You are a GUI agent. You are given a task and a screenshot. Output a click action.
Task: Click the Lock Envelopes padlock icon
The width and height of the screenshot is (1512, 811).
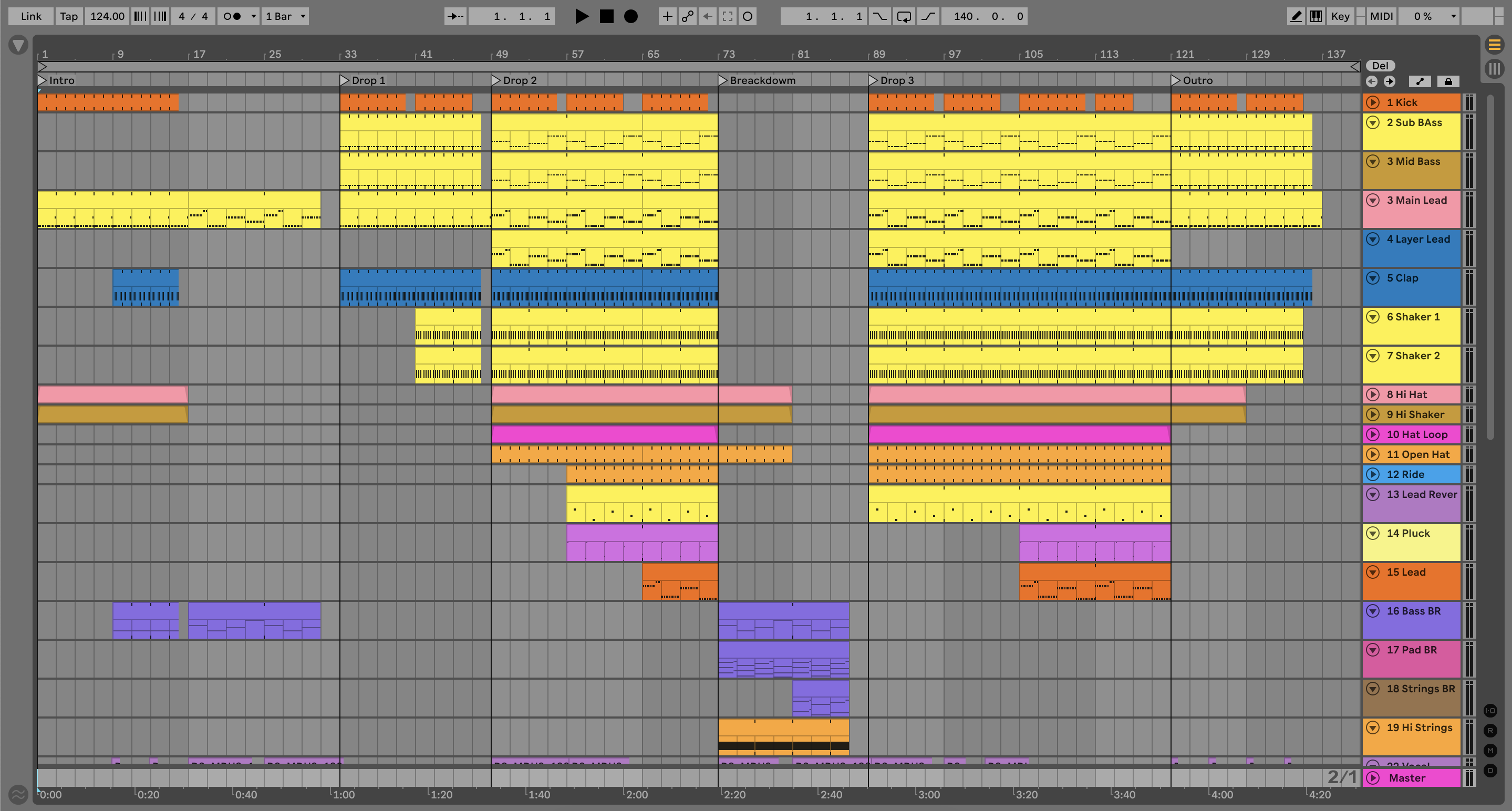click(x=1447, y=81)
